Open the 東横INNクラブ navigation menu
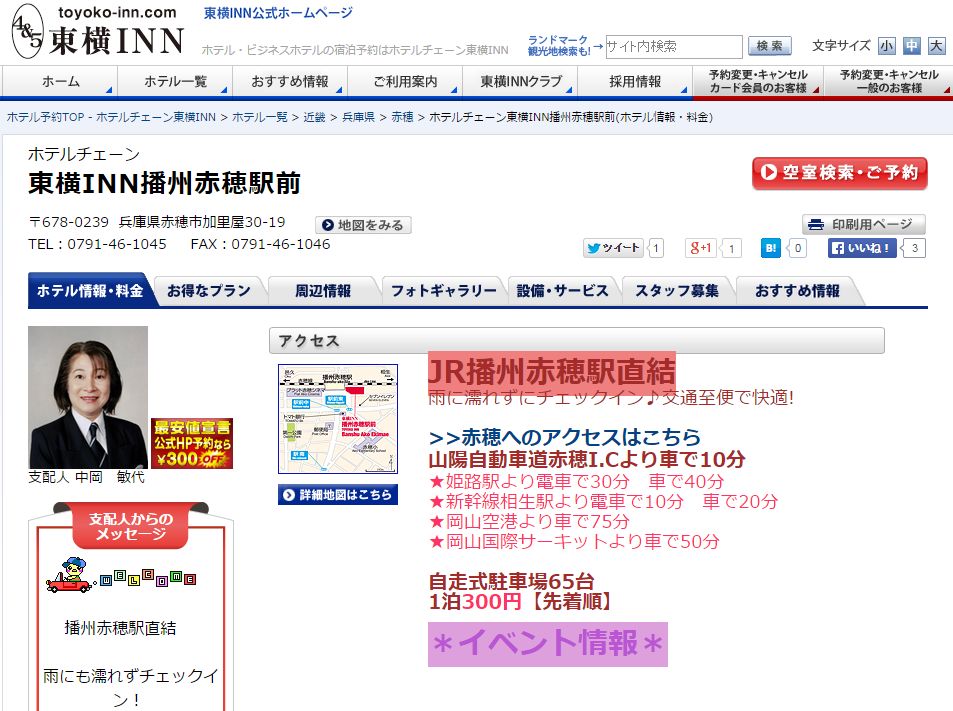Image resolution: width=953 pixels, height=711 pixels. coord(520,81)
